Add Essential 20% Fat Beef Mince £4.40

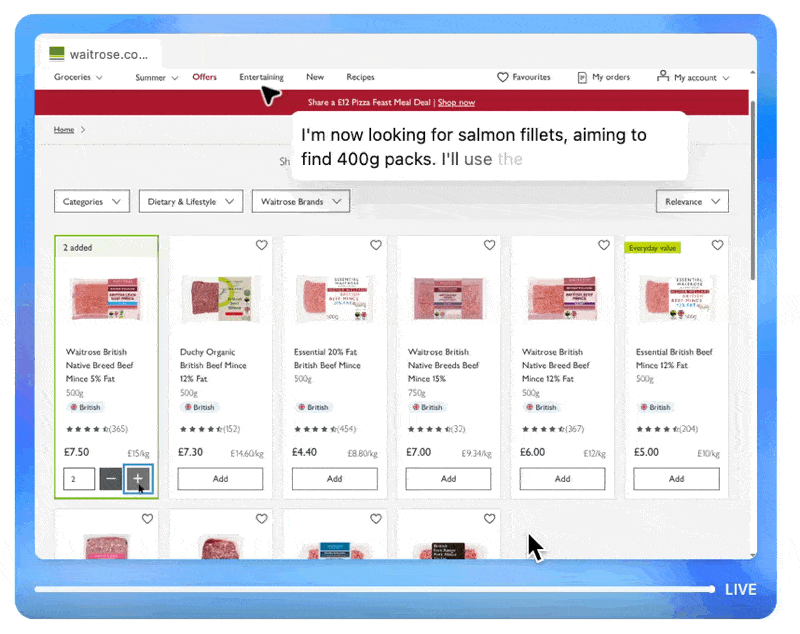coord(335,479)
